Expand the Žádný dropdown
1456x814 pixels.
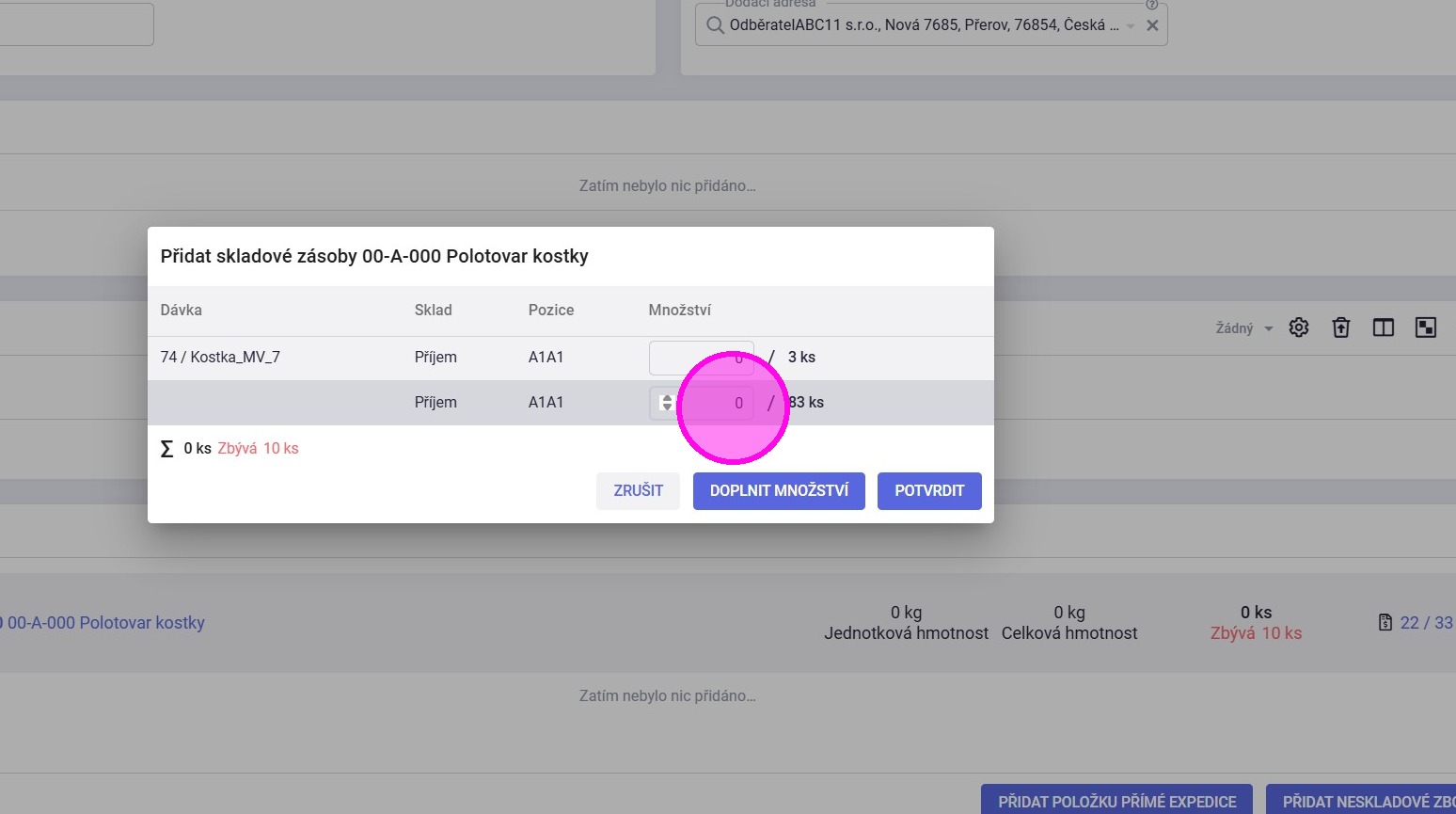[1244, 328]
